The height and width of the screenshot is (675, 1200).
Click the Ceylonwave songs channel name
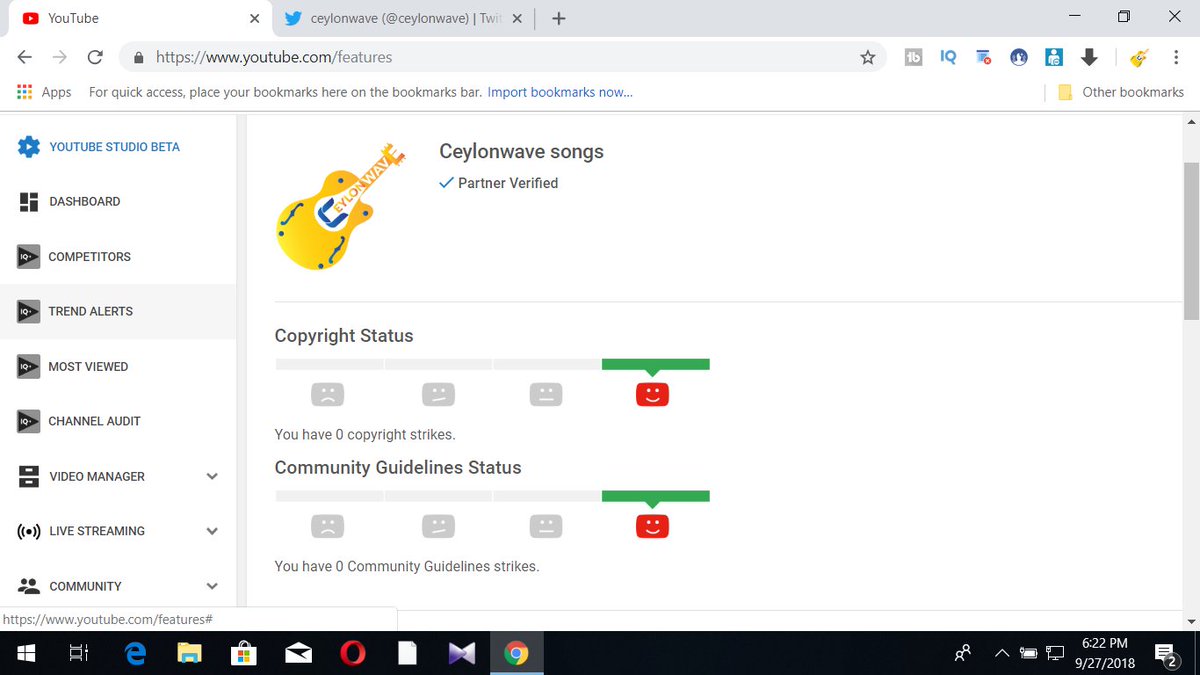pyautogui.click(x=522, y=152)
